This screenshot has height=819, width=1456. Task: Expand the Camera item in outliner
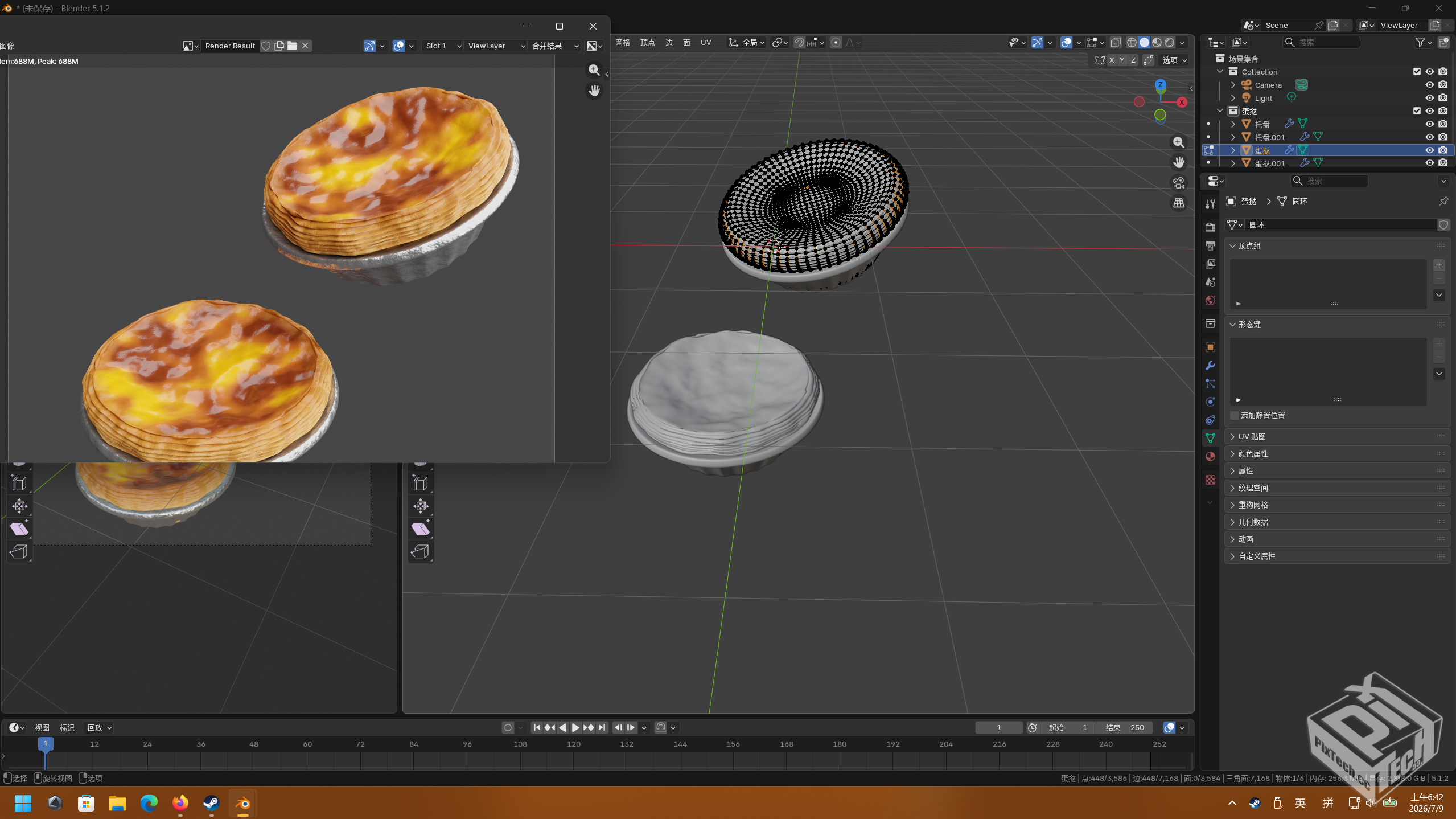tap(1233, 85)
